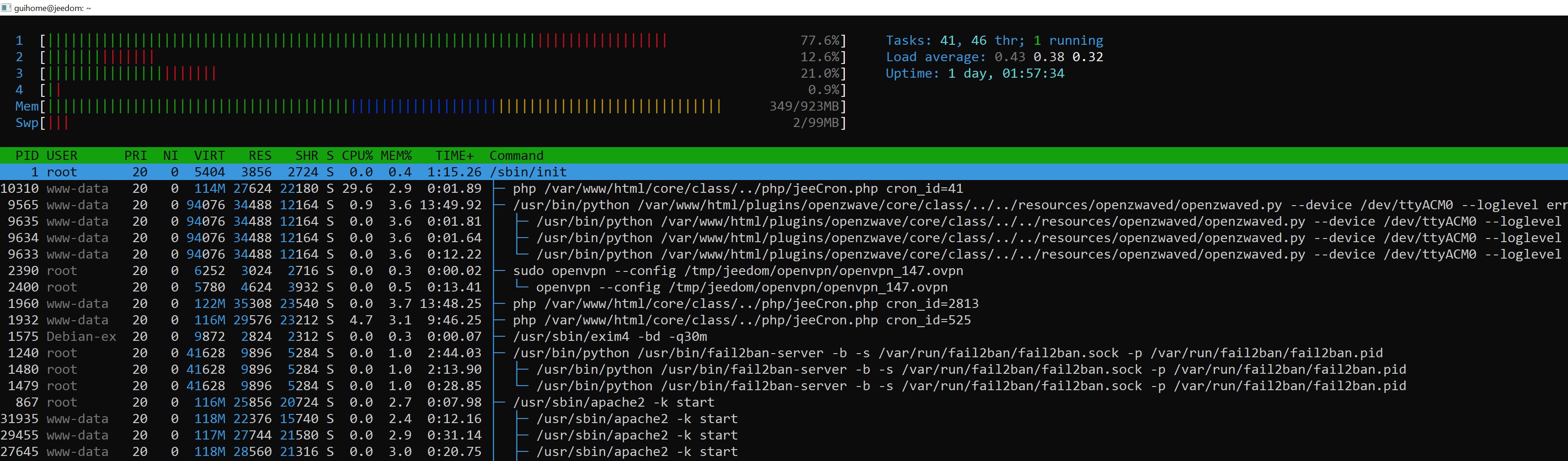Select the /sbin/init process row

point(784,172)
